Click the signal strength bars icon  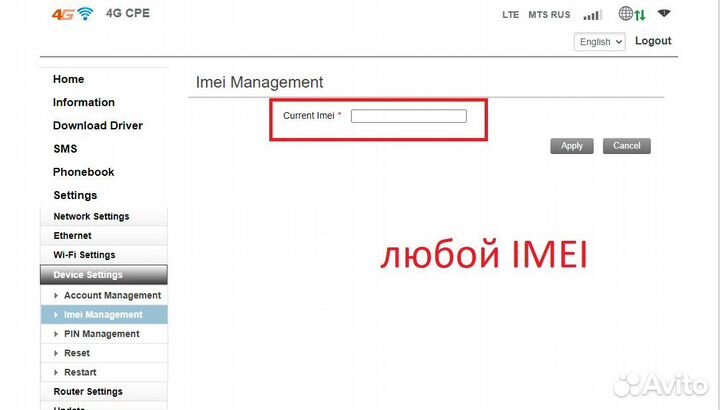(x=592, y=14)
